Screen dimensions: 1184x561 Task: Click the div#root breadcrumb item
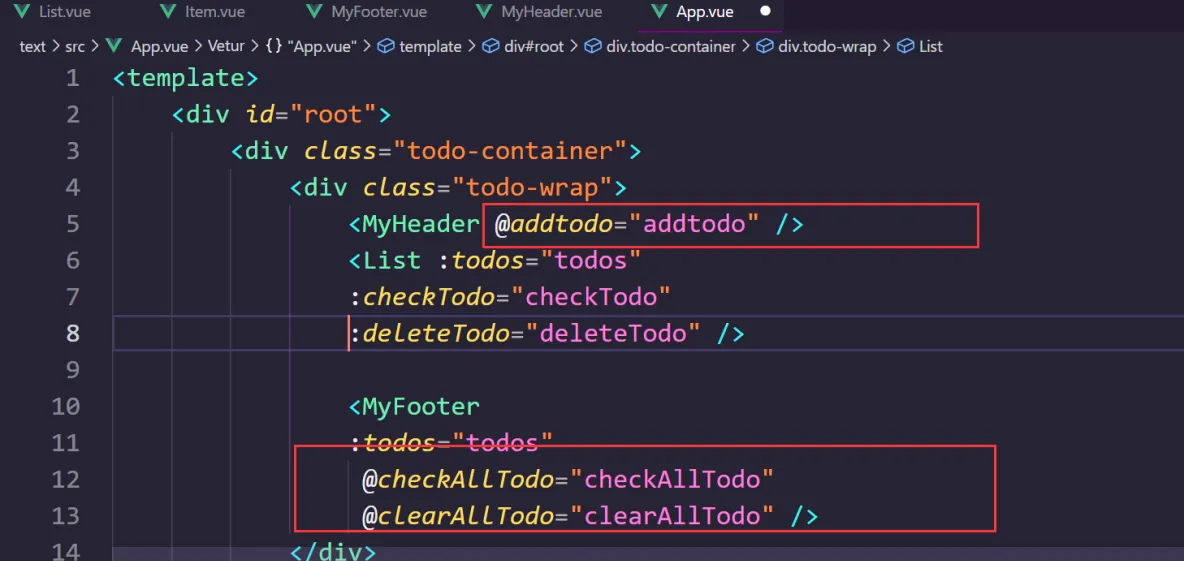click(x=534, y=47)
